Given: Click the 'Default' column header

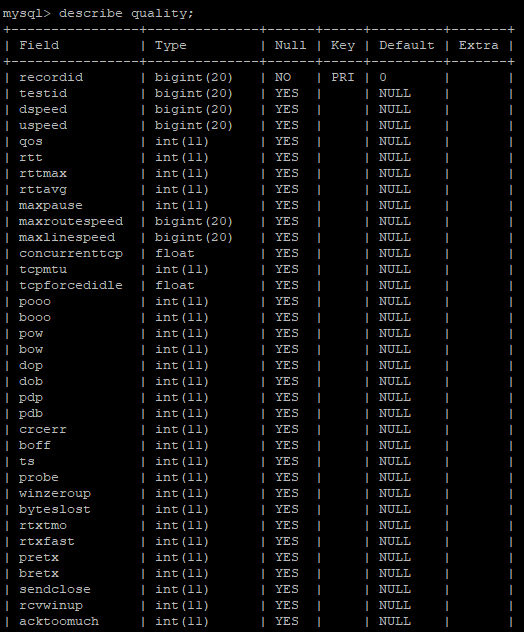Looking at the screenshot, I should tap(407, 45).
